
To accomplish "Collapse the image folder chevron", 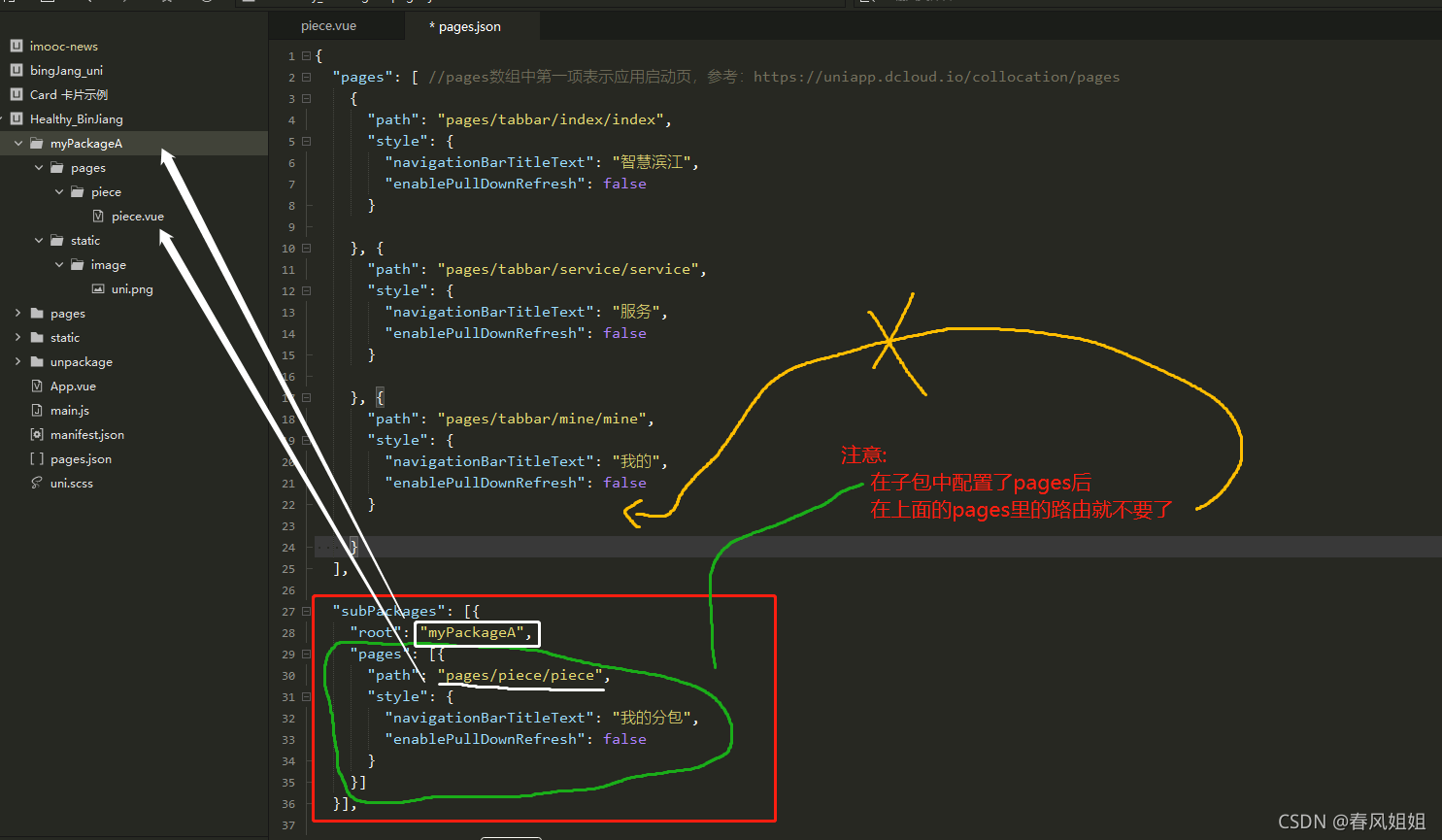I will pyautogui.click(x=59, y=265).
